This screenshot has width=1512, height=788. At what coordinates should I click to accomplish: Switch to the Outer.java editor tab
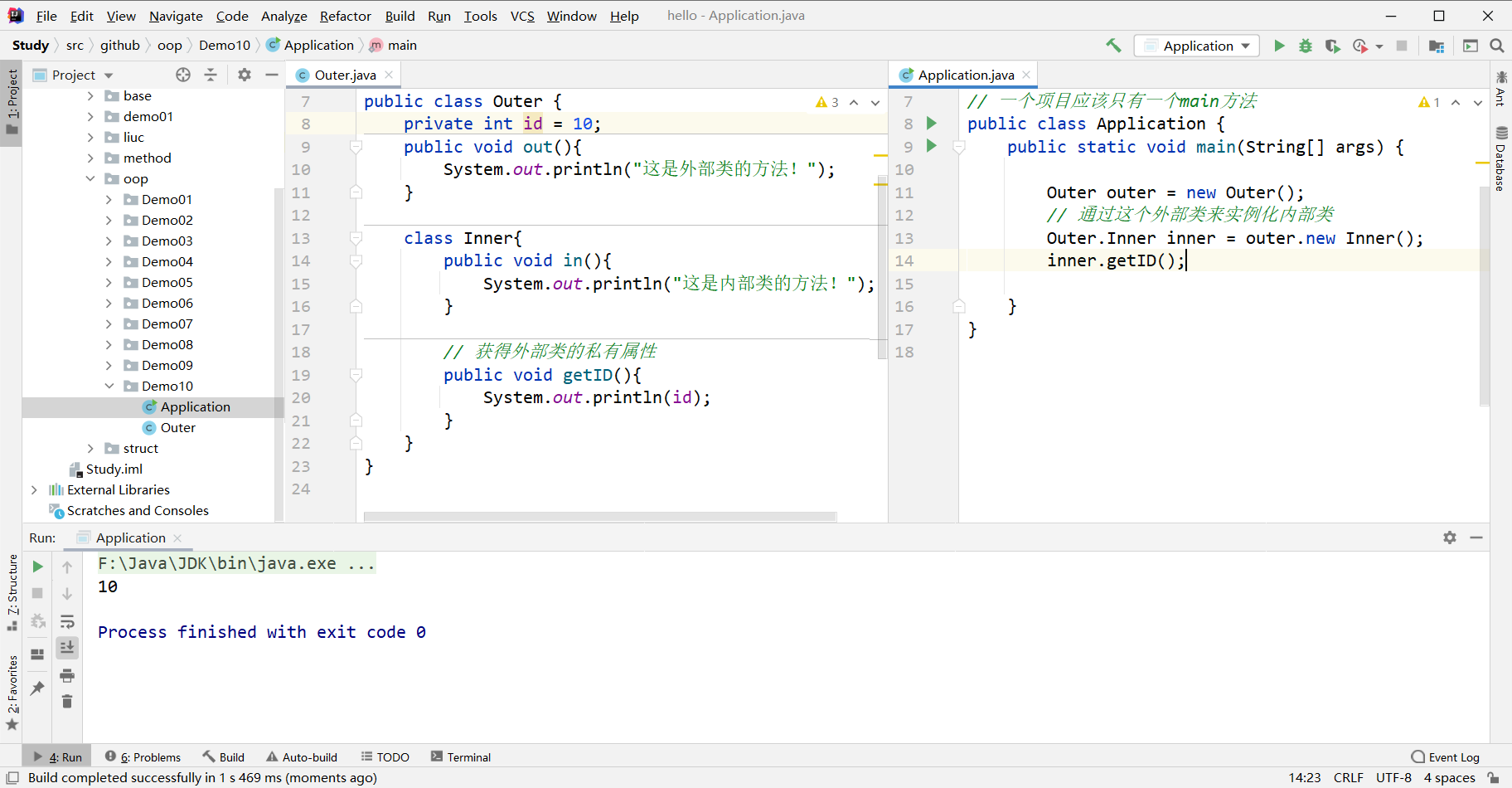point(345,75)
